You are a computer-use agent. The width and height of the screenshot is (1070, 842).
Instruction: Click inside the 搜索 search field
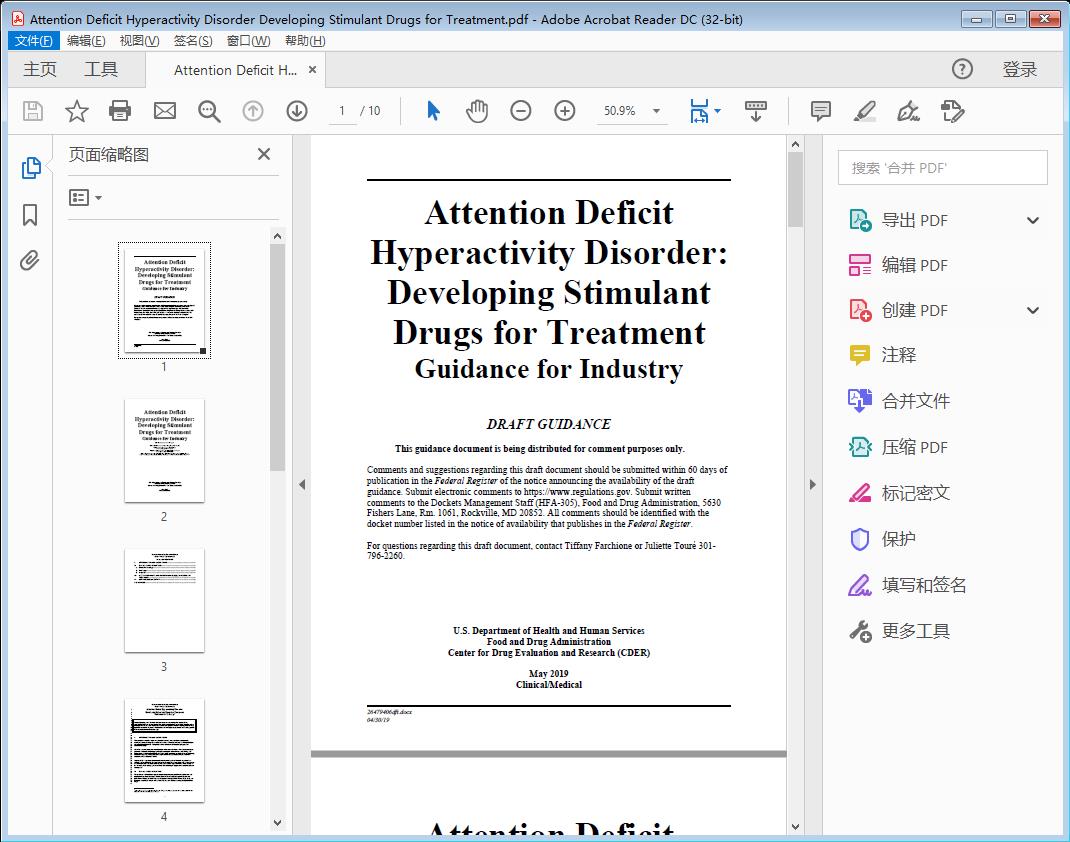(x=941, y=167)
